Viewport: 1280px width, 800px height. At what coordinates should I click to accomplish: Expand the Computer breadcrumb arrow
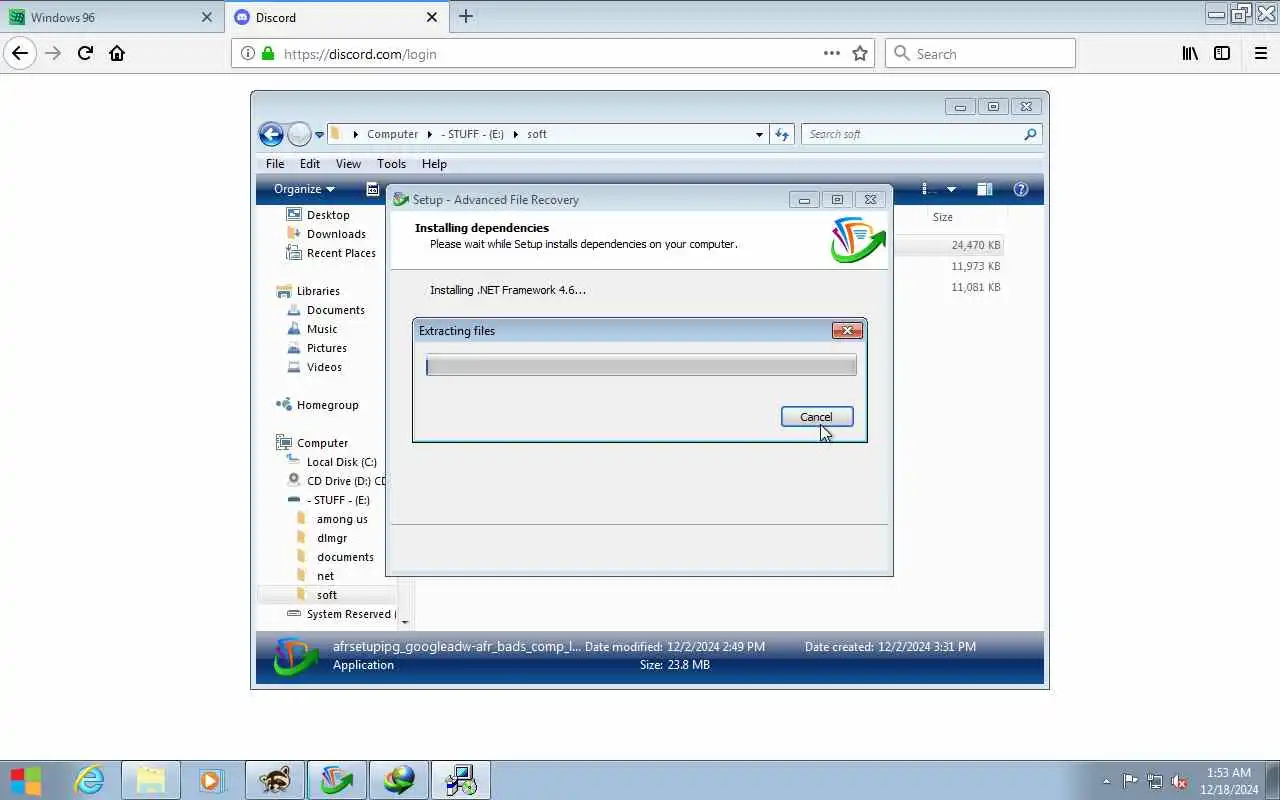pyautogui.click(x=429, y=134)
